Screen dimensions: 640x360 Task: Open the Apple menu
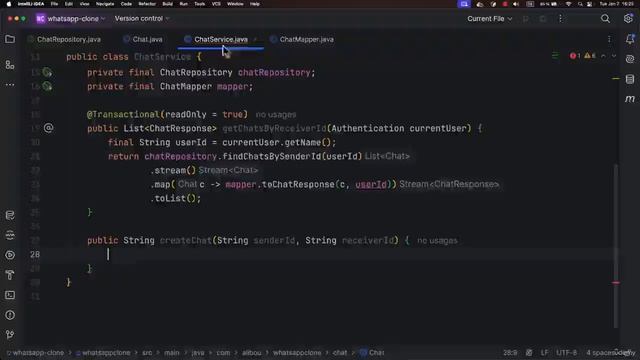click(x=9, y=4)
